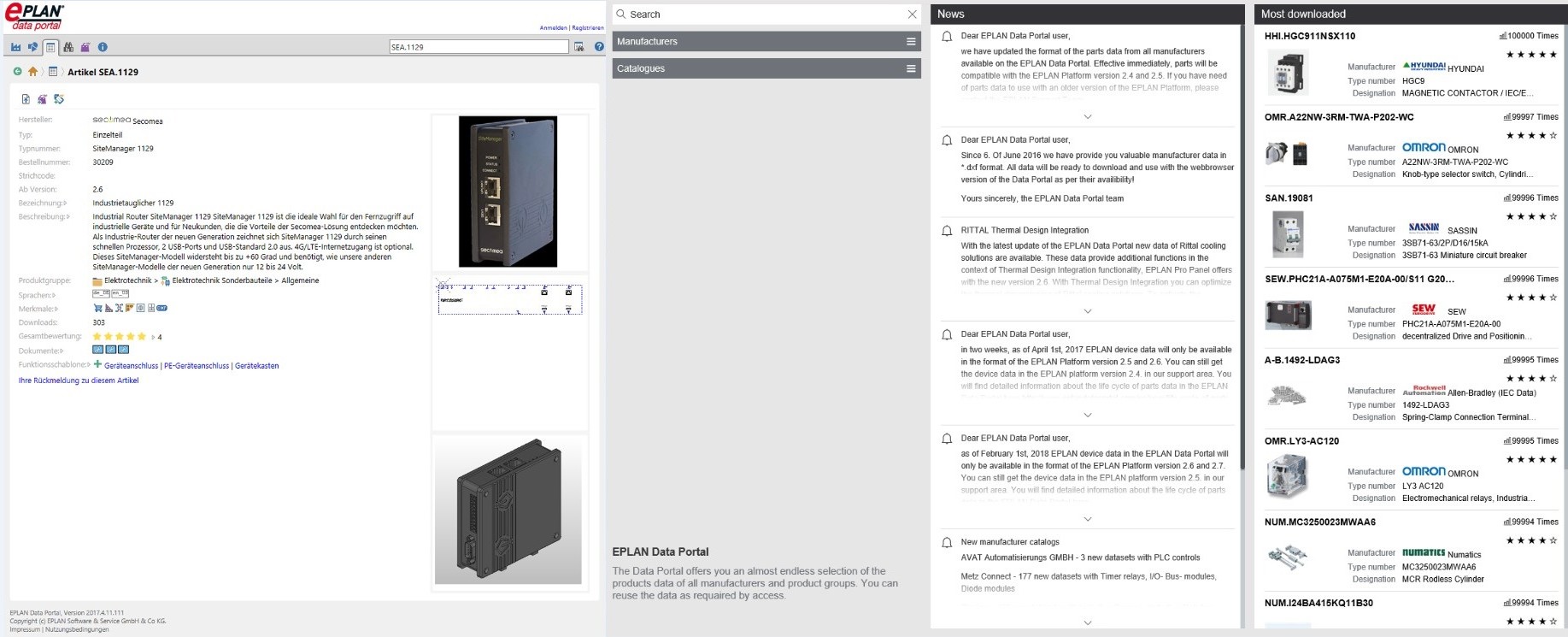Click the A-B.1492-LDAG3 terminal thumbnail

point(1288,396)
